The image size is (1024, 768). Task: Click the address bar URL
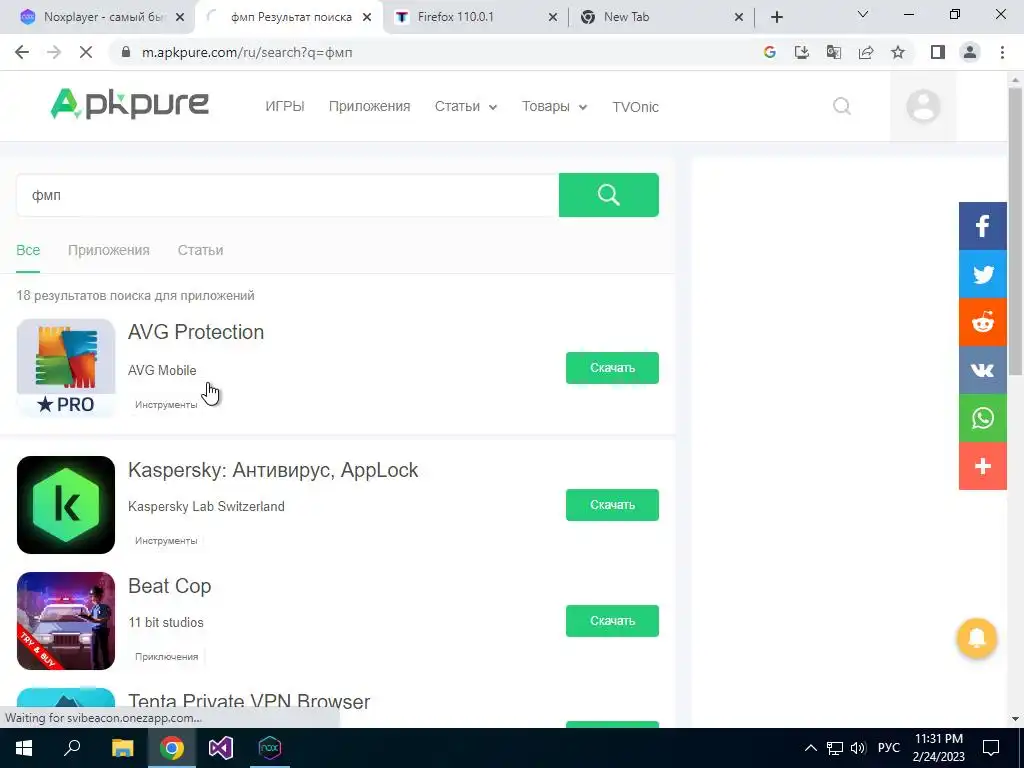click(247, 52)
